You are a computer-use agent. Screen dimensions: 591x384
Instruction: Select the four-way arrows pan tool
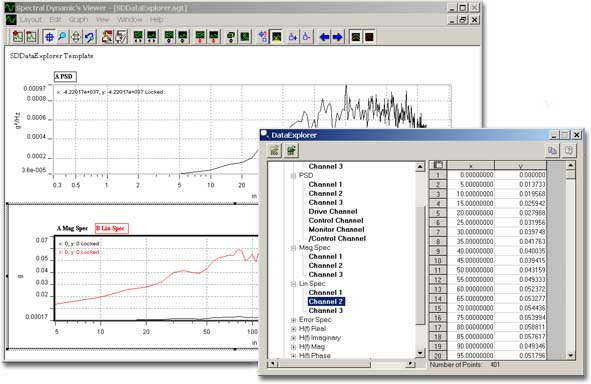(x=76, y=37)
